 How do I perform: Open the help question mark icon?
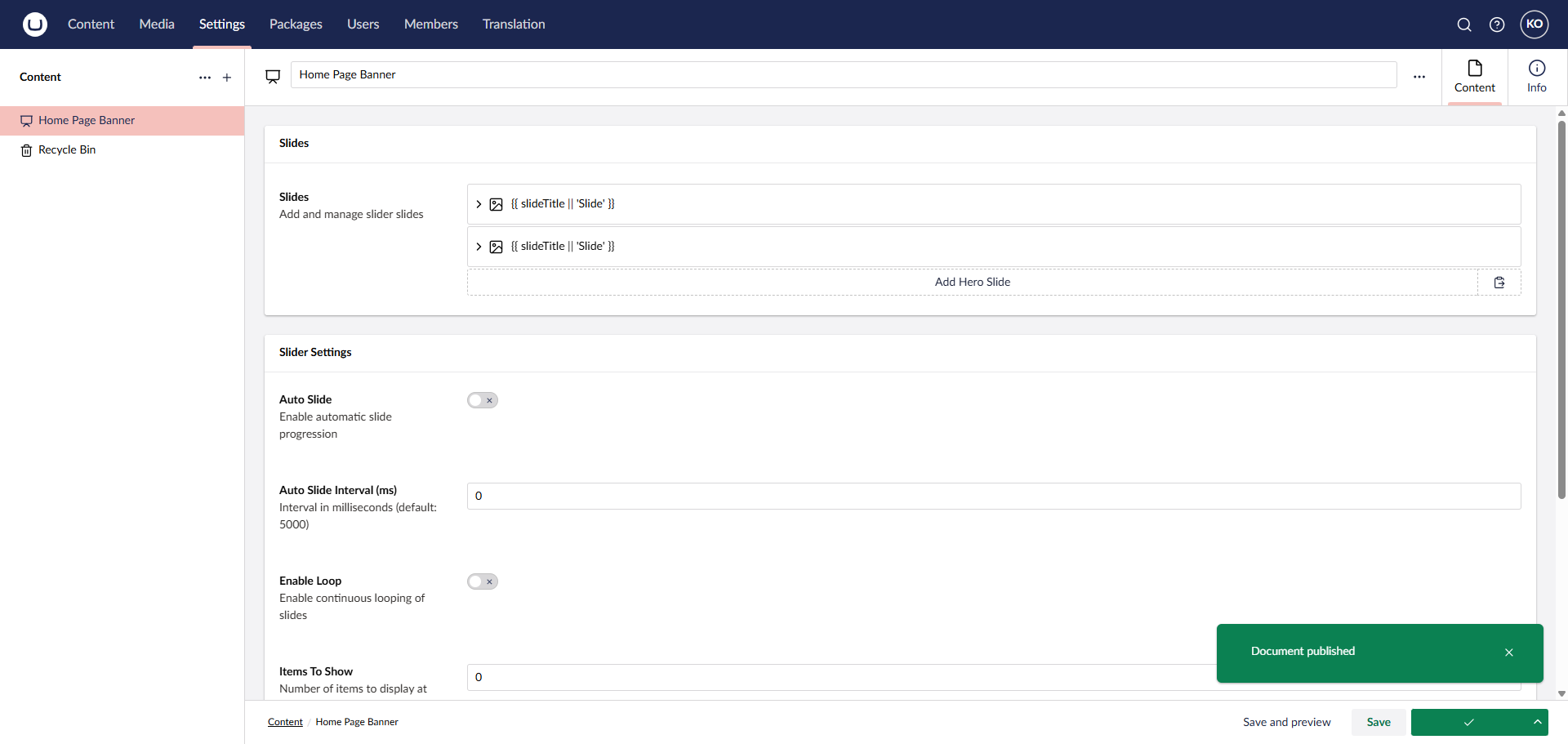(1497, 25)
